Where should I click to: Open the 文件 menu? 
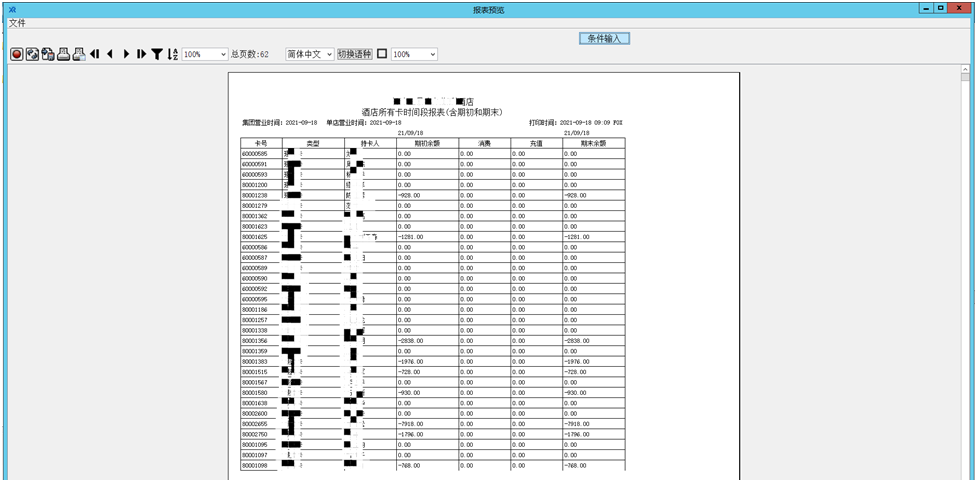coord(17,23)
